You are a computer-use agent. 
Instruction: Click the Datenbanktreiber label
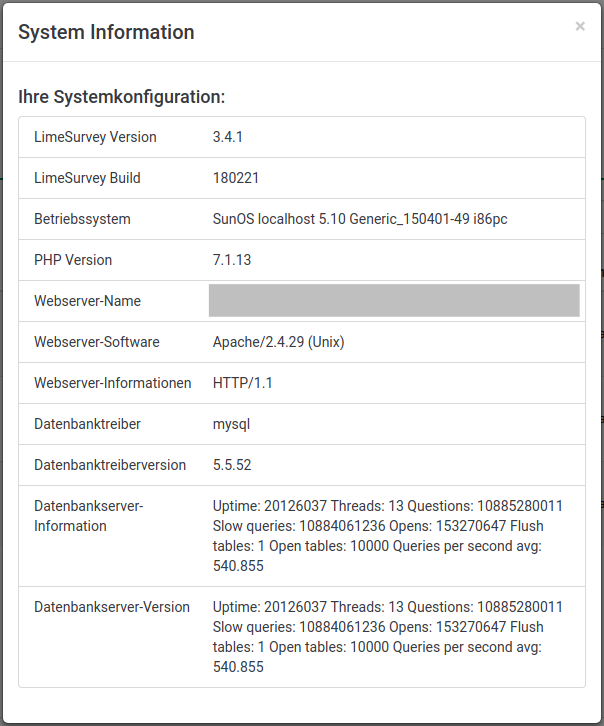[87, 424]
